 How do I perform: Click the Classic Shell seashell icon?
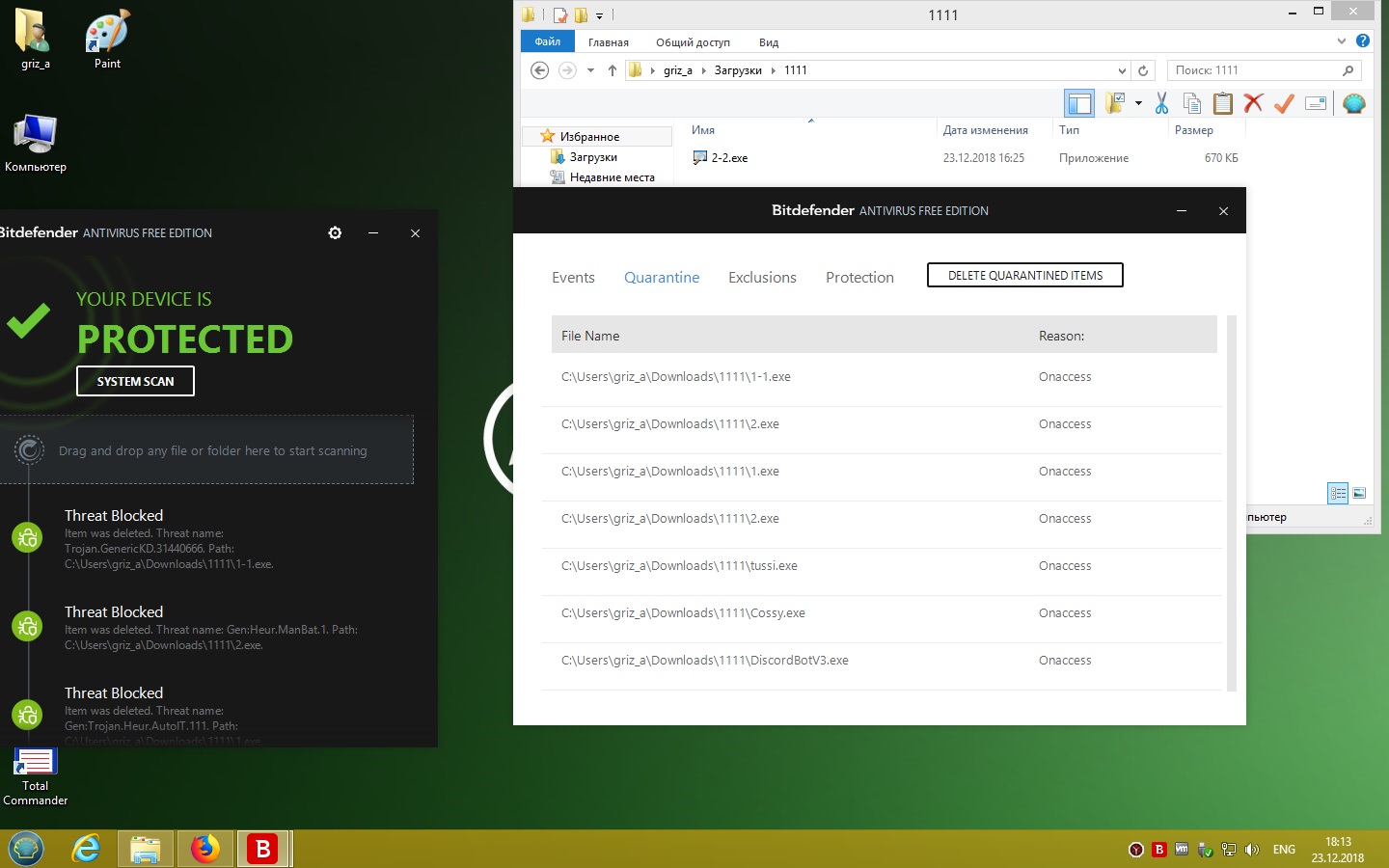(1354, 104)
